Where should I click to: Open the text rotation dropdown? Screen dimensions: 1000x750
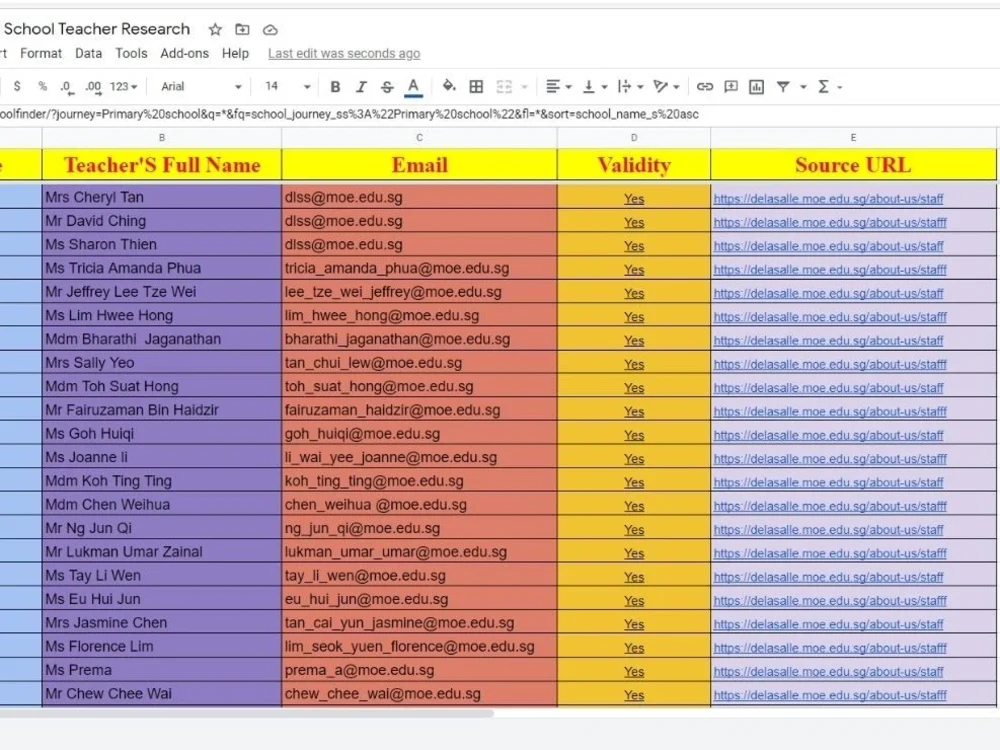point(666,87)
